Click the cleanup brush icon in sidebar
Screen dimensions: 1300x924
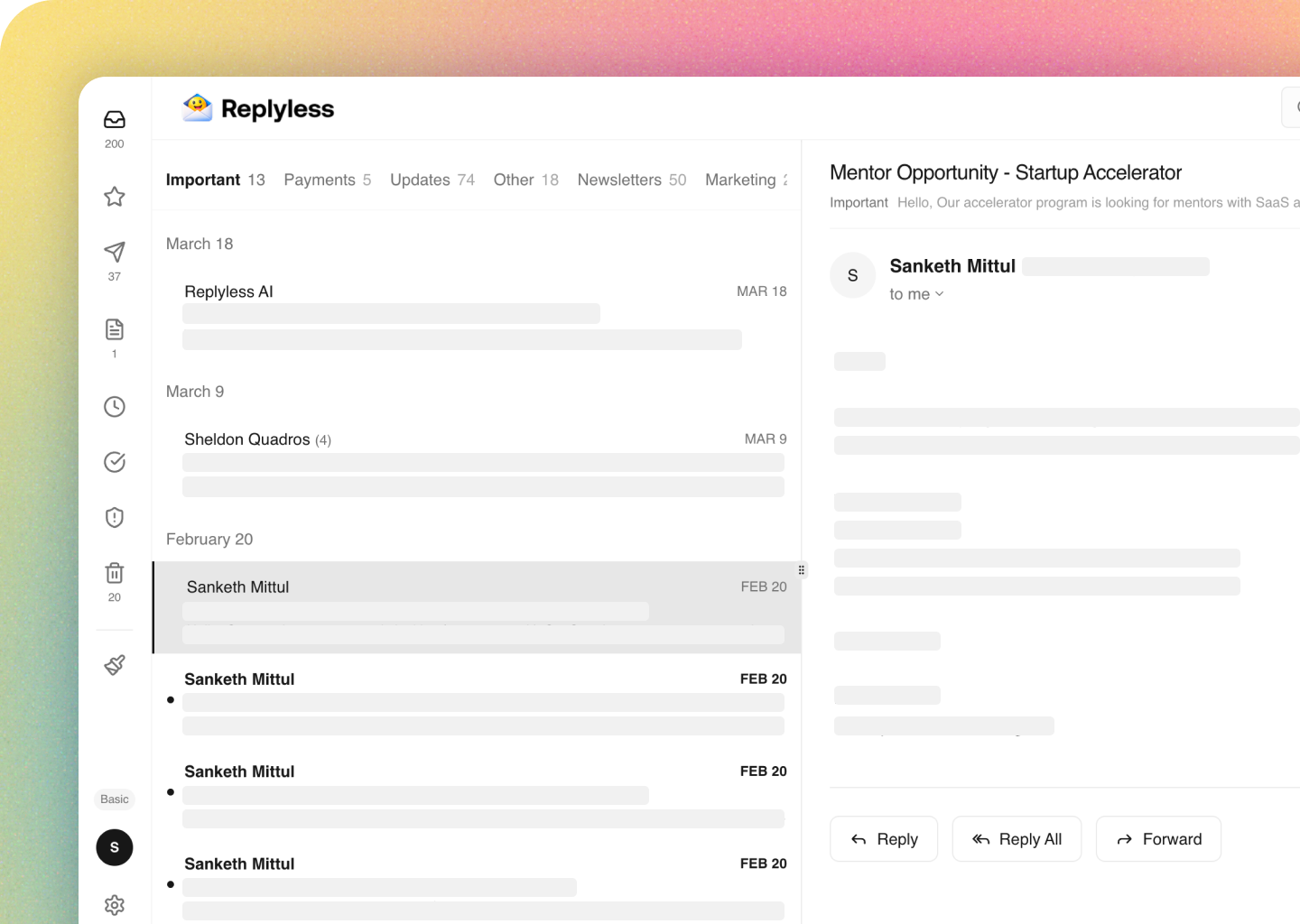coord(115,665)
